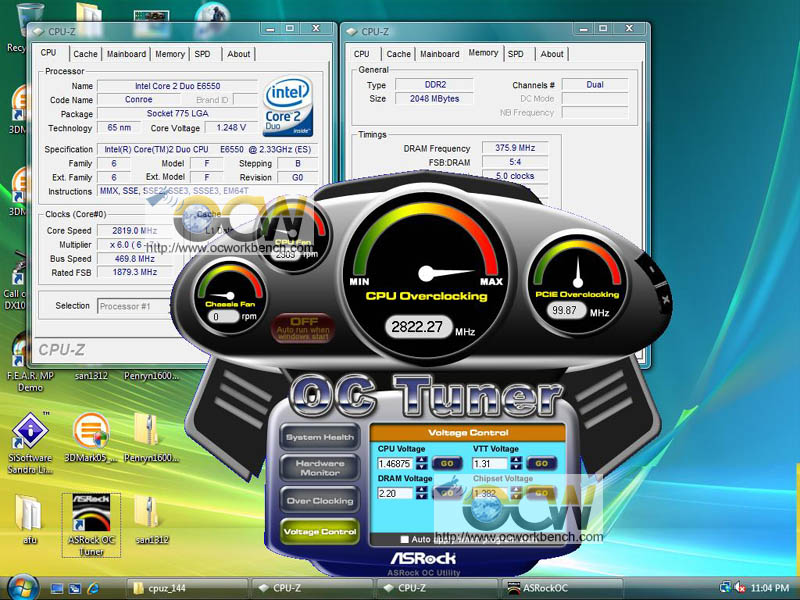
Task: Click the muted volume tray icon
Action: [739, 588]
